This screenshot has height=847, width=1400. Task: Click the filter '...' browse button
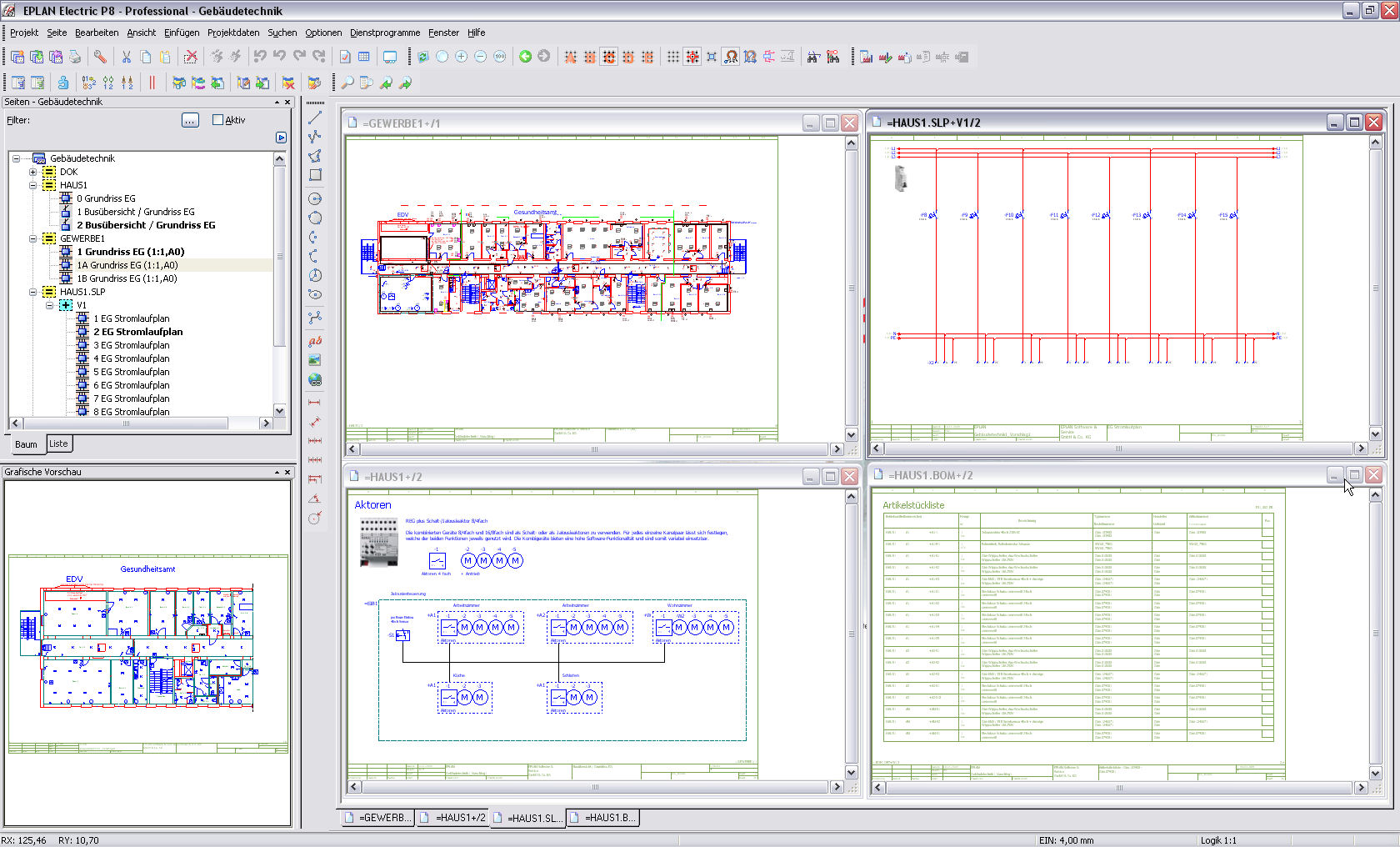pos(190,120)
